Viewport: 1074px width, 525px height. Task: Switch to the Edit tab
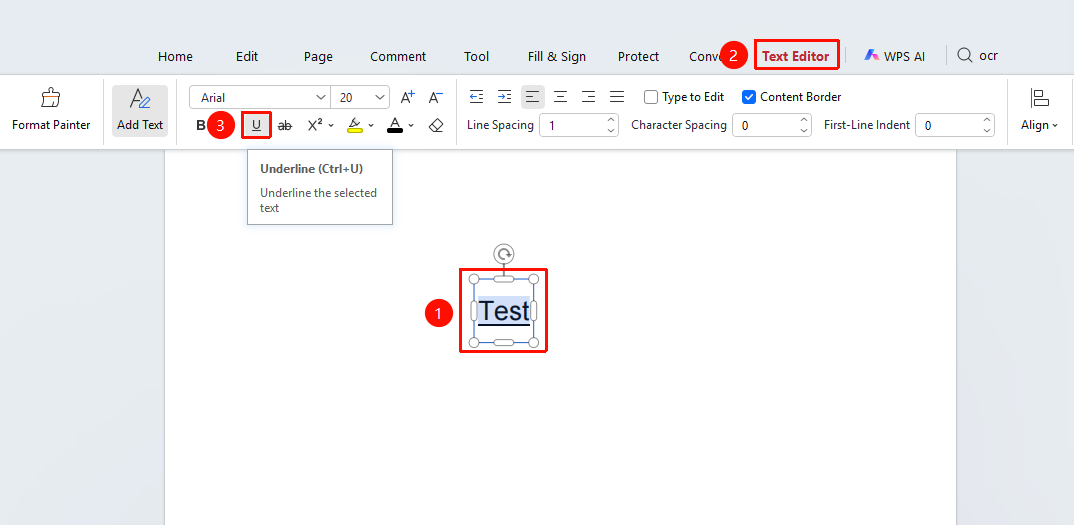(x=247, y=57)
